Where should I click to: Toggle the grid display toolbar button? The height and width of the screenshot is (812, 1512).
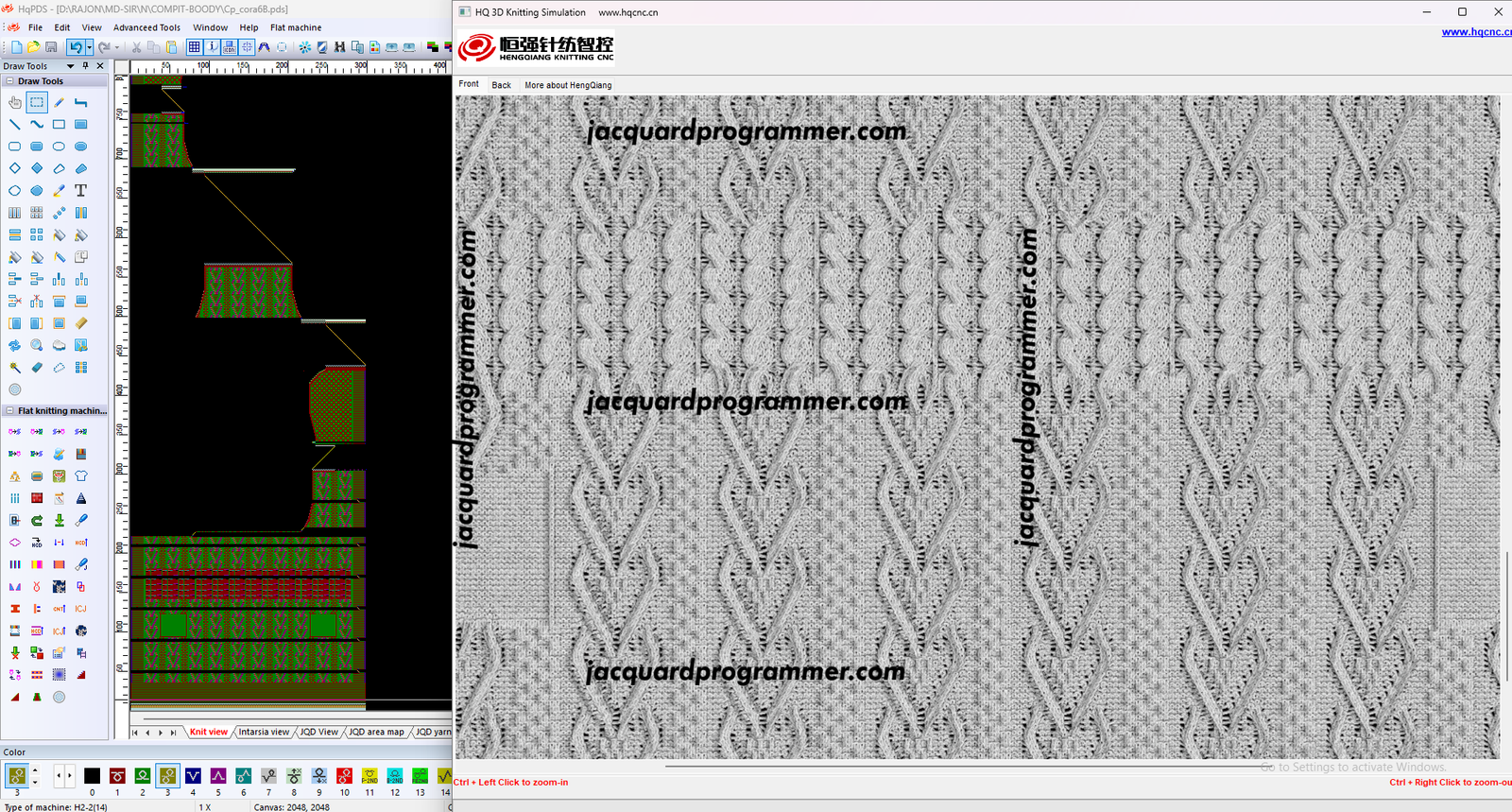click(194, 47)
